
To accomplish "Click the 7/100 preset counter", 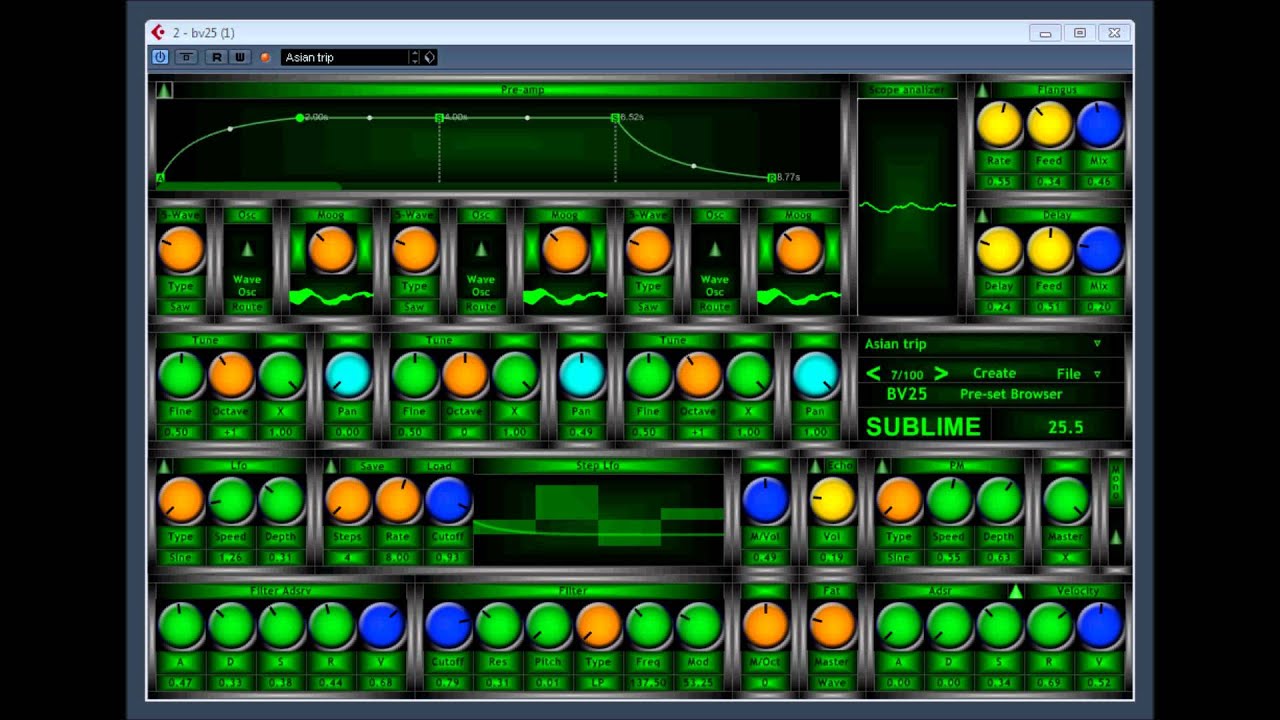I will pos(906,374).
